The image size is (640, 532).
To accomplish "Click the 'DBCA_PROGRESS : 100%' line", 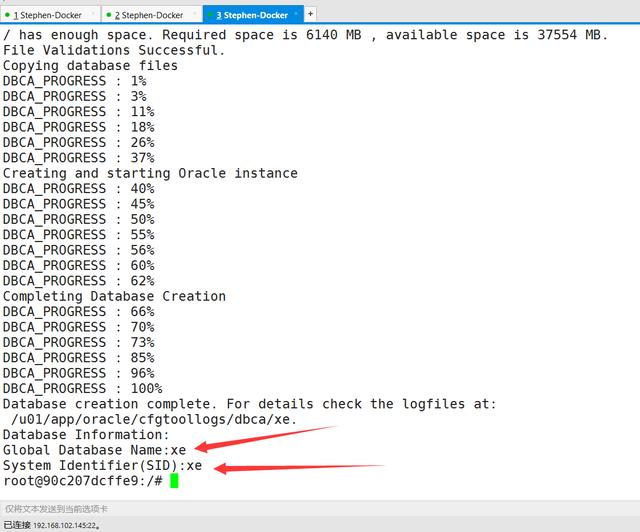I will pos(82,388).
